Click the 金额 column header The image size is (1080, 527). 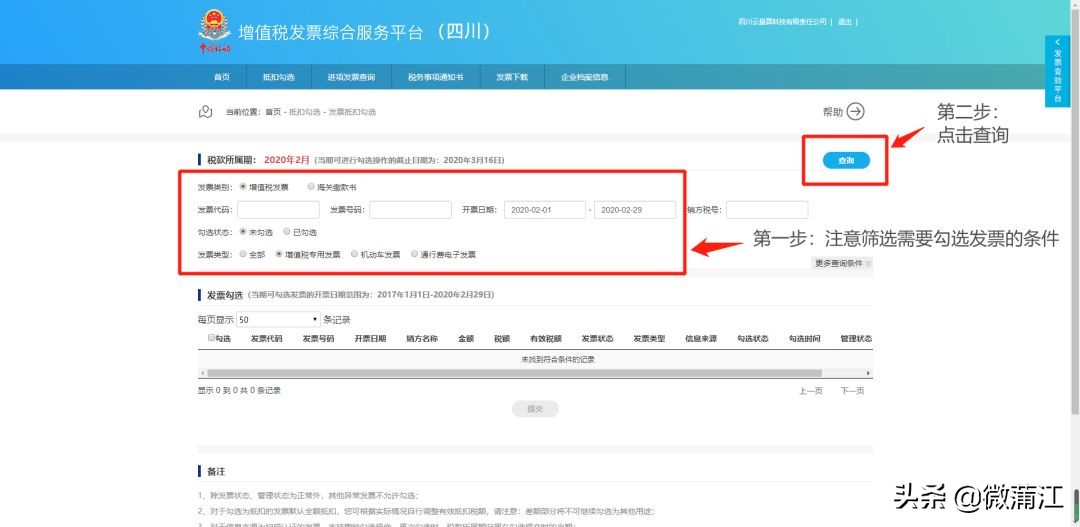(x=466, y=339)
